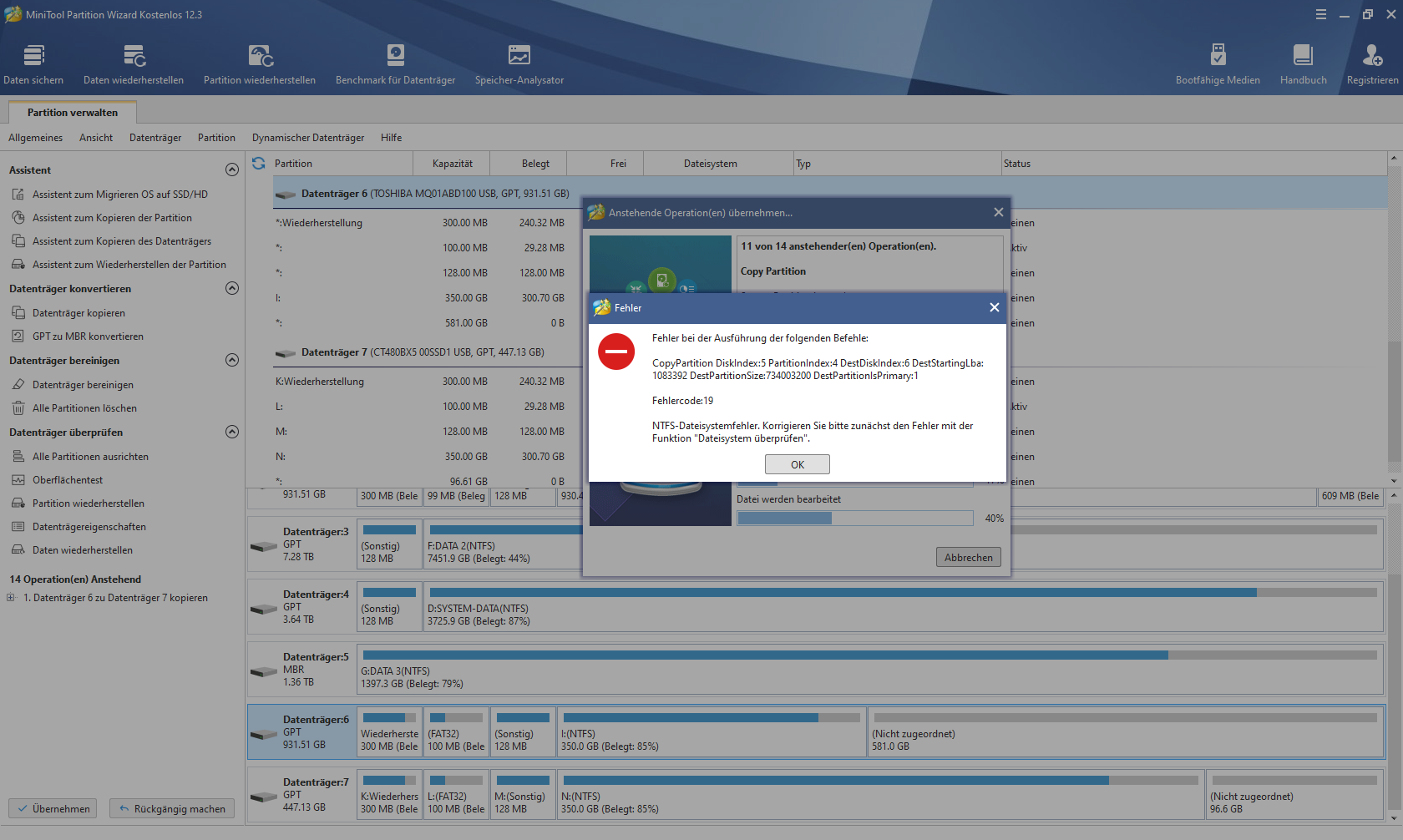Open the Dynamischer Datenträger menu
The height and width of the screenshot is (840, 1403).
[x=308, y=138]
